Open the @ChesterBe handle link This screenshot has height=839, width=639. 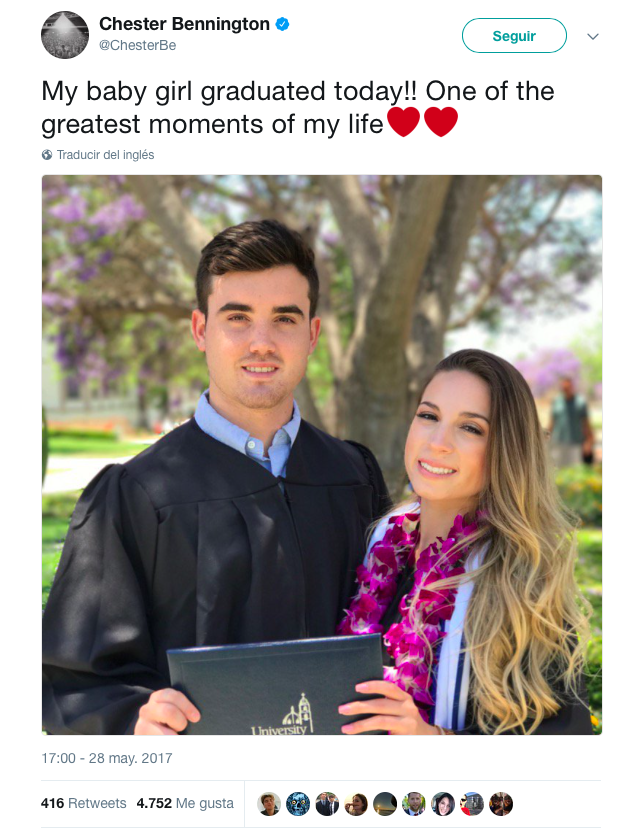[138, 45]
